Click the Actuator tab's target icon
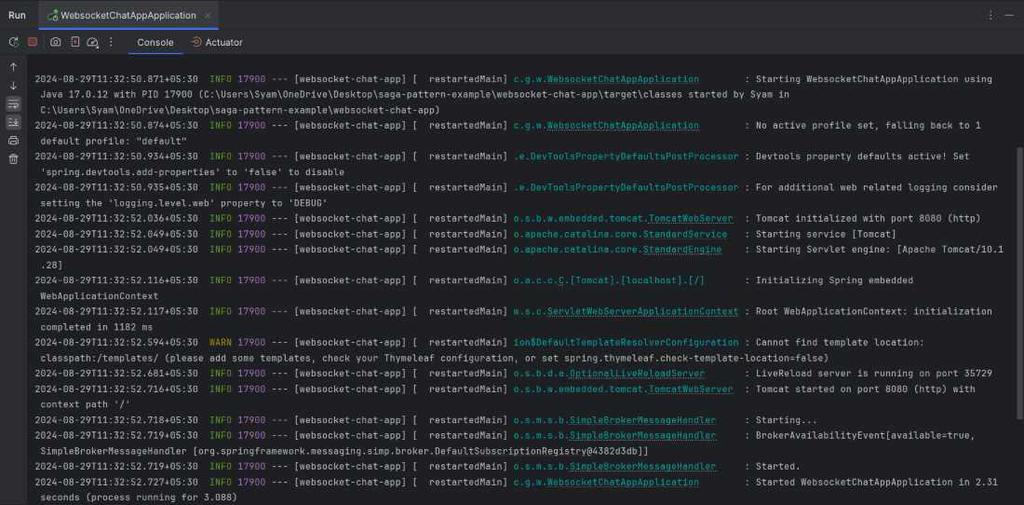1024x505 pixels. (197, 42)
